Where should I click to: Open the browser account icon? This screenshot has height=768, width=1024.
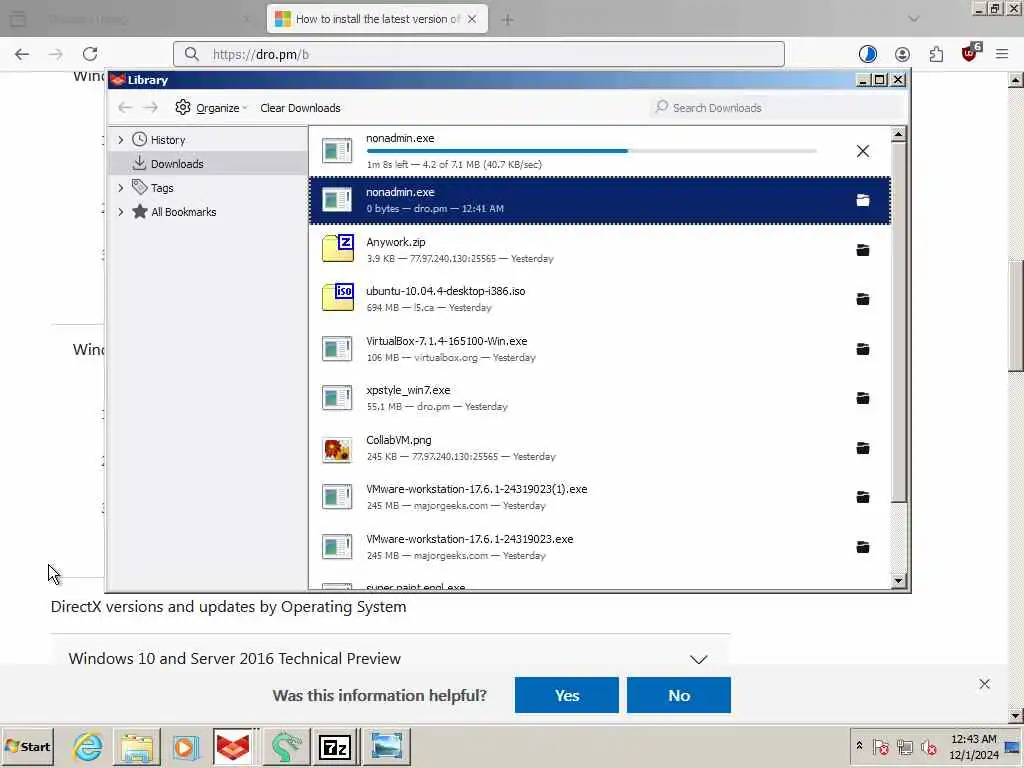click(x=902, y=54)
